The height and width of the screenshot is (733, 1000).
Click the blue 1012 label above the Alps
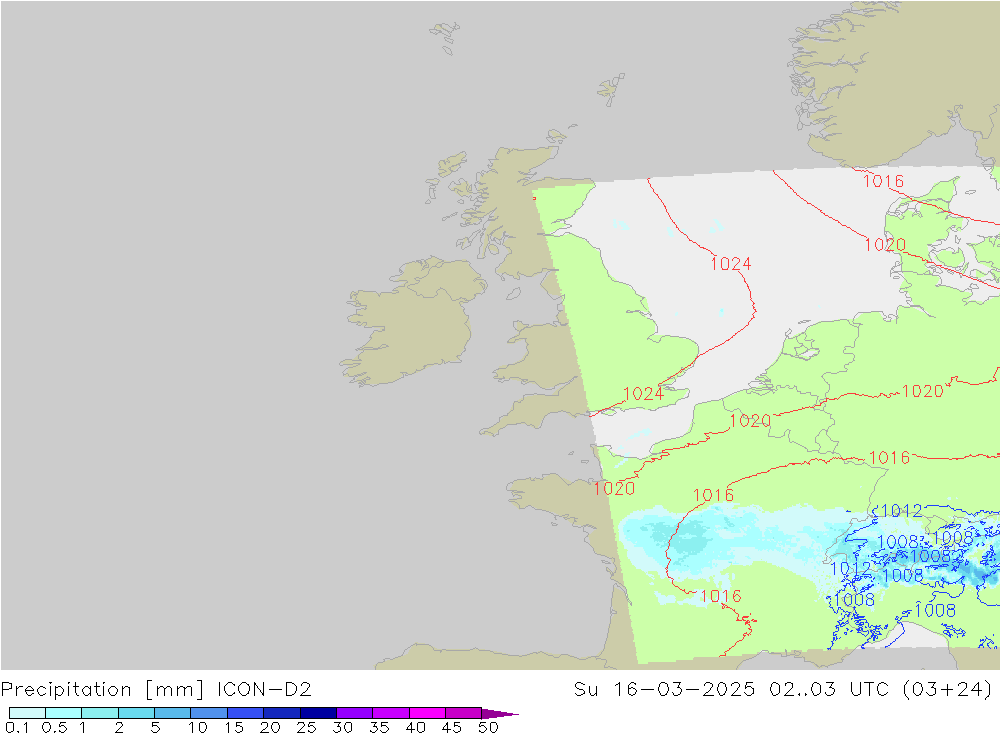tap(902, 510)
